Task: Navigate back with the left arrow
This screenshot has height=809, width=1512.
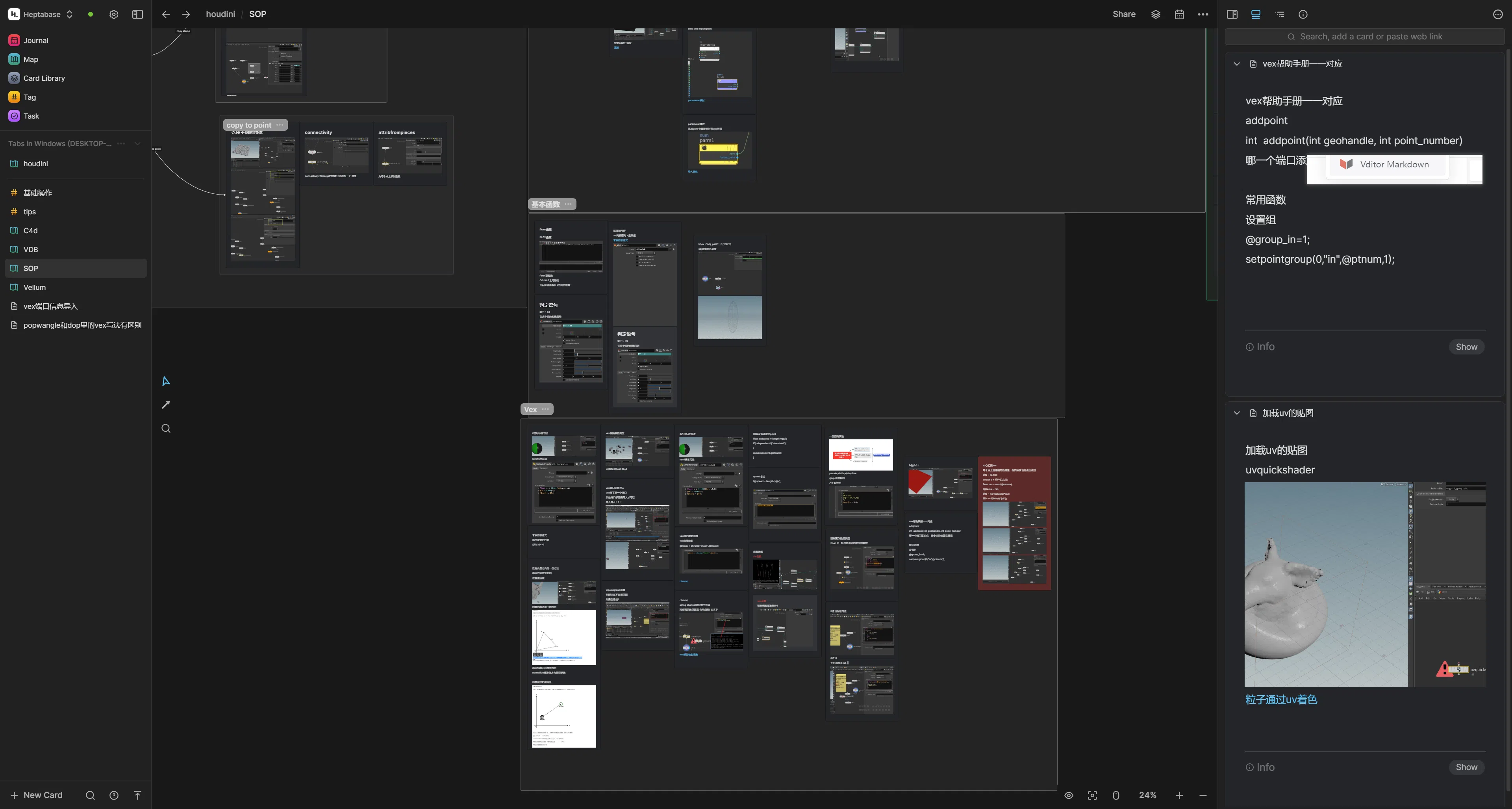Action: click(x=165, y=14)
